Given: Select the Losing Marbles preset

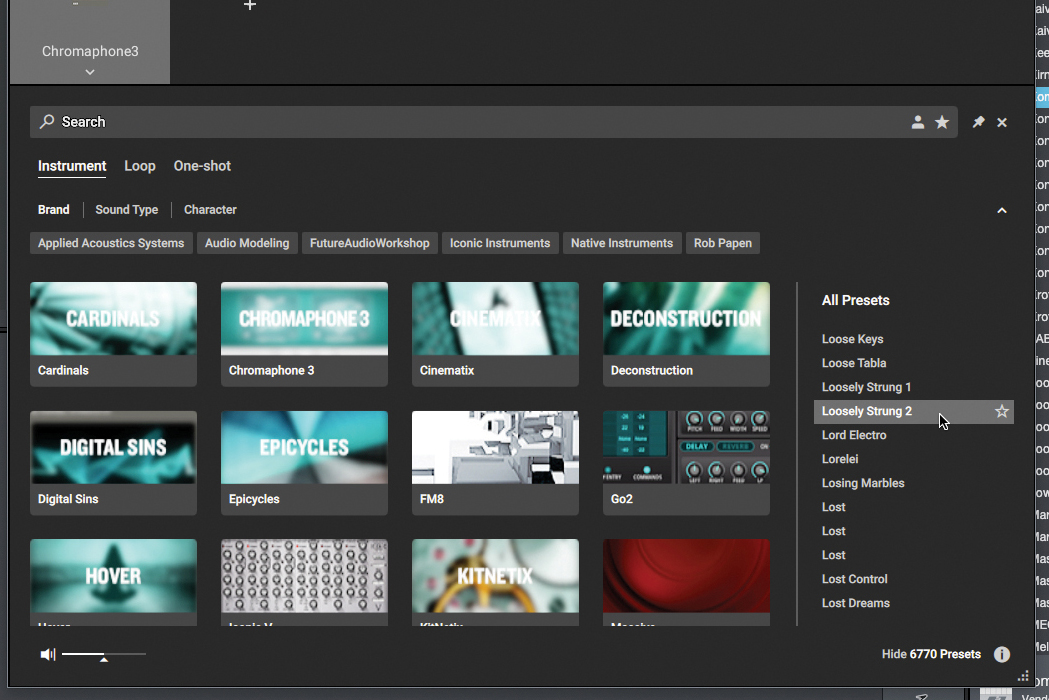Looking at the screenshot, I should [862, 483].
